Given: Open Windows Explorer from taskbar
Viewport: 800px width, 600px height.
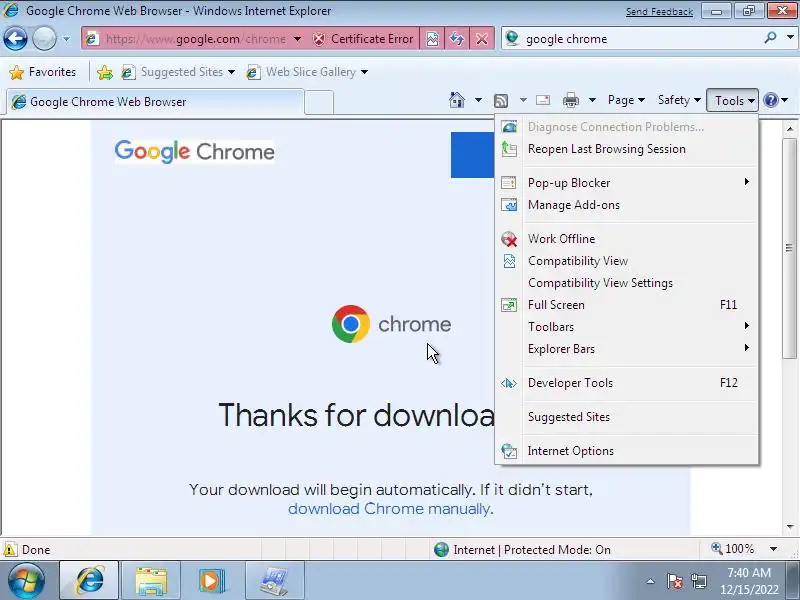Looking at the screenshot, I should coord(151,580).
